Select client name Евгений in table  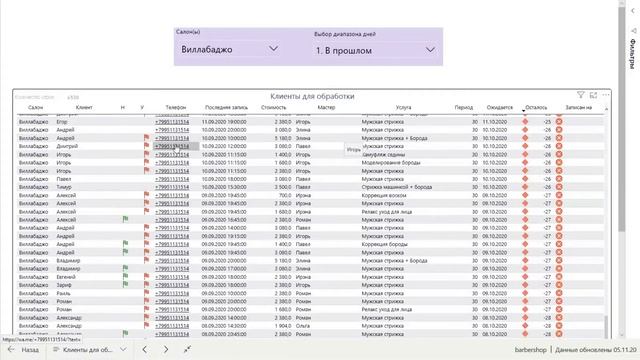click(66, 277)
